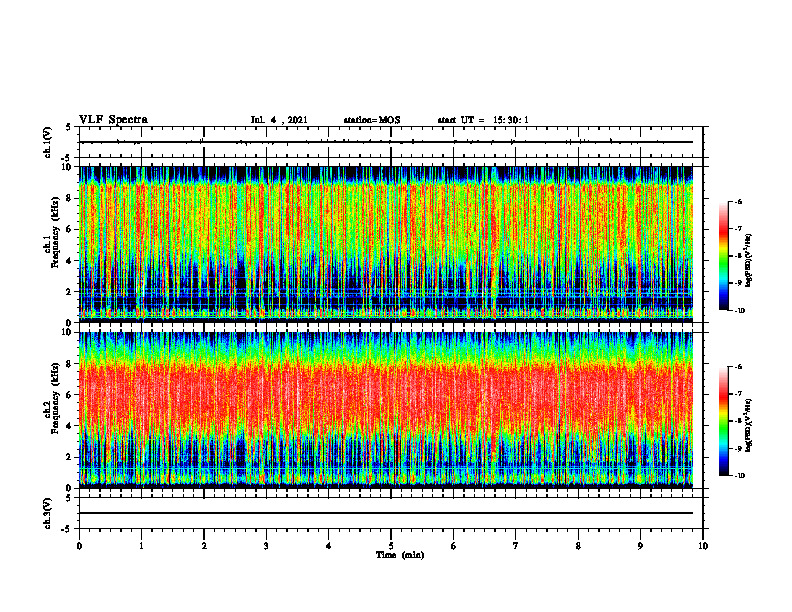Click the ch.1 frequency axis "2" tick label
Screen dimensions: 792x612
click(x=70, y=292)
